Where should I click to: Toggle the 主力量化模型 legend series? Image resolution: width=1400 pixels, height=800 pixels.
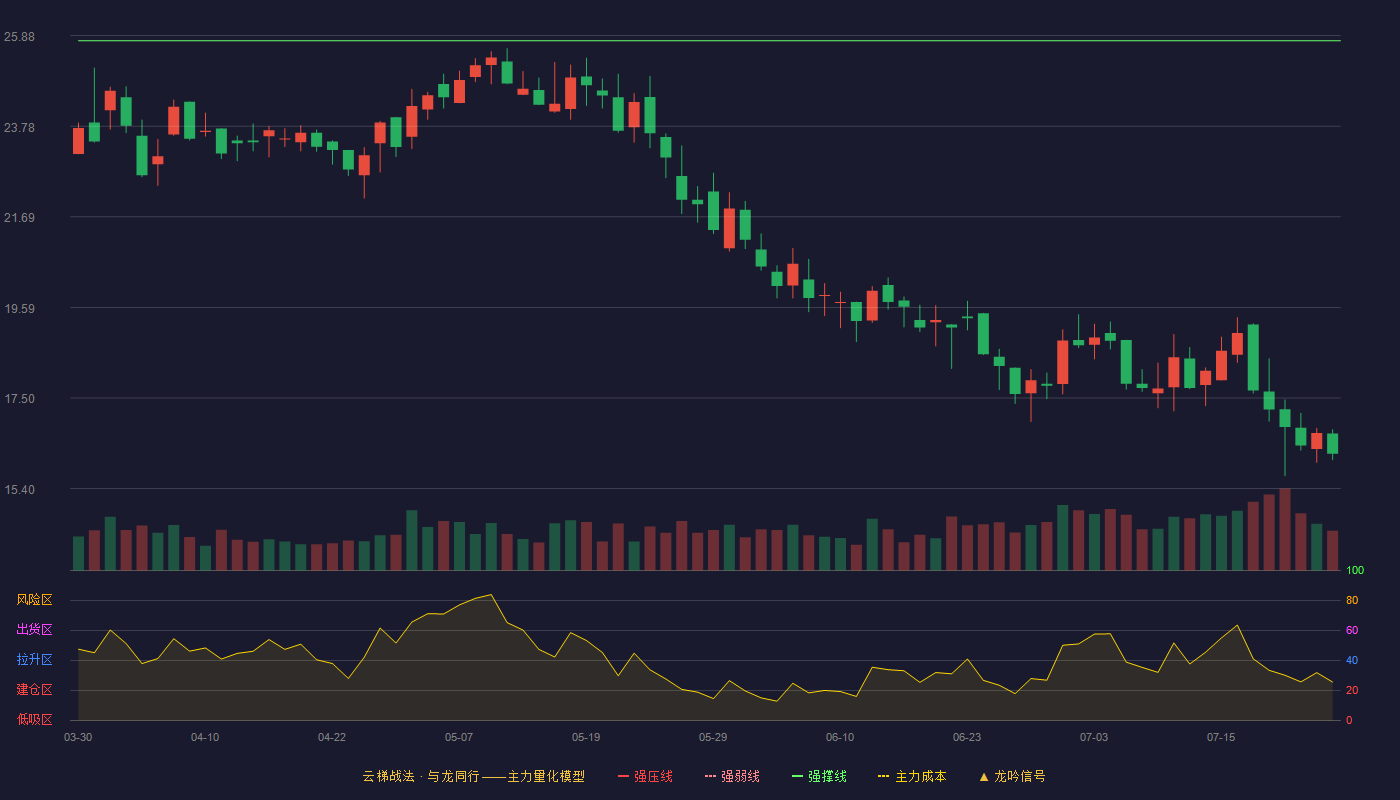click(545, 776)
